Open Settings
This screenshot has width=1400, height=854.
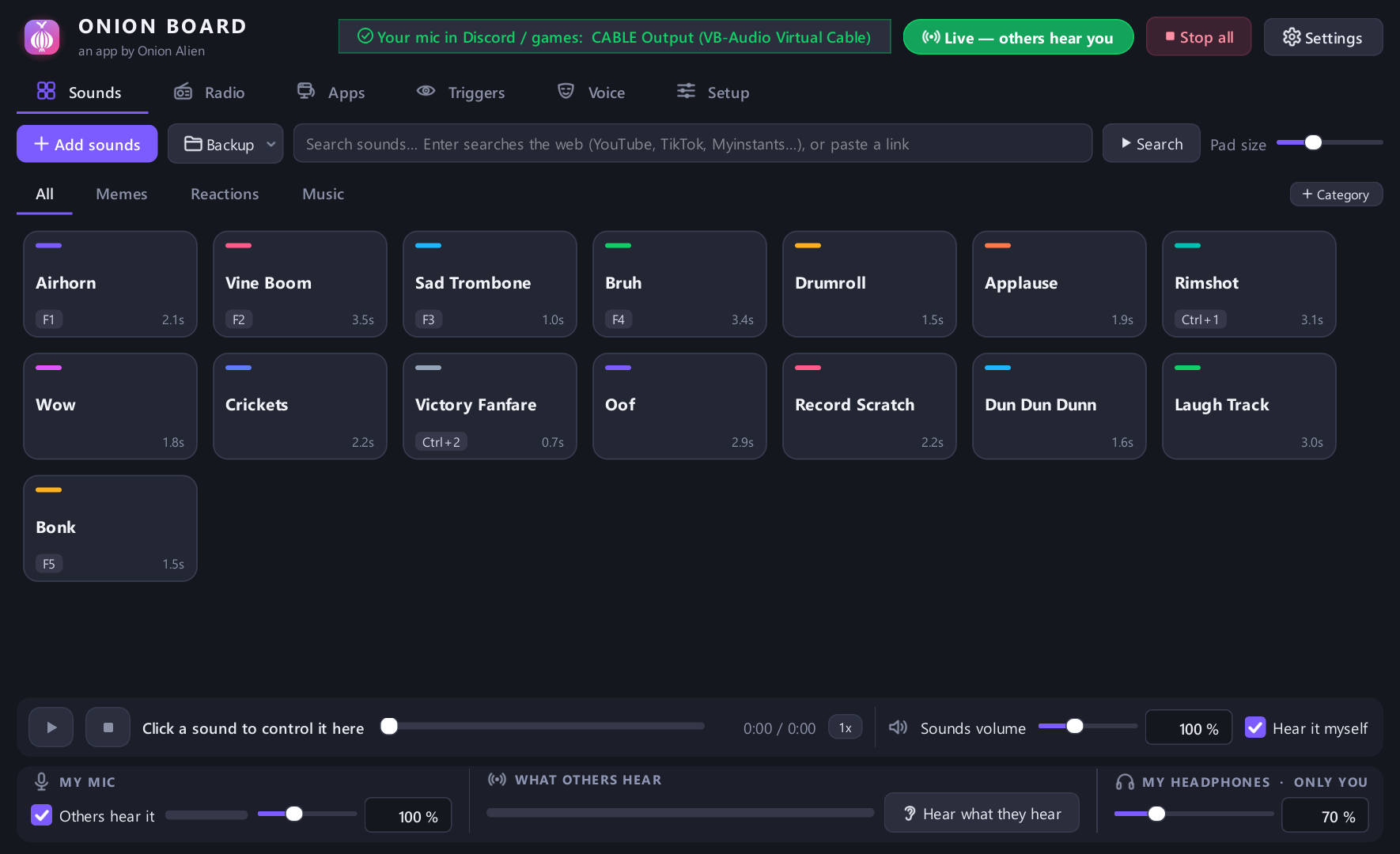1322,37
